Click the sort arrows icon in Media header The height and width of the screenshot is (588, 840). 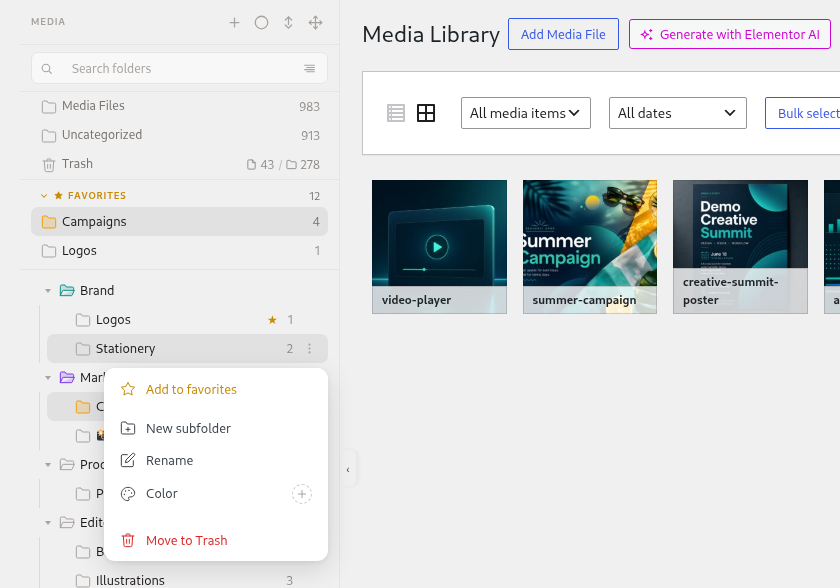click(x=288, y=22)
